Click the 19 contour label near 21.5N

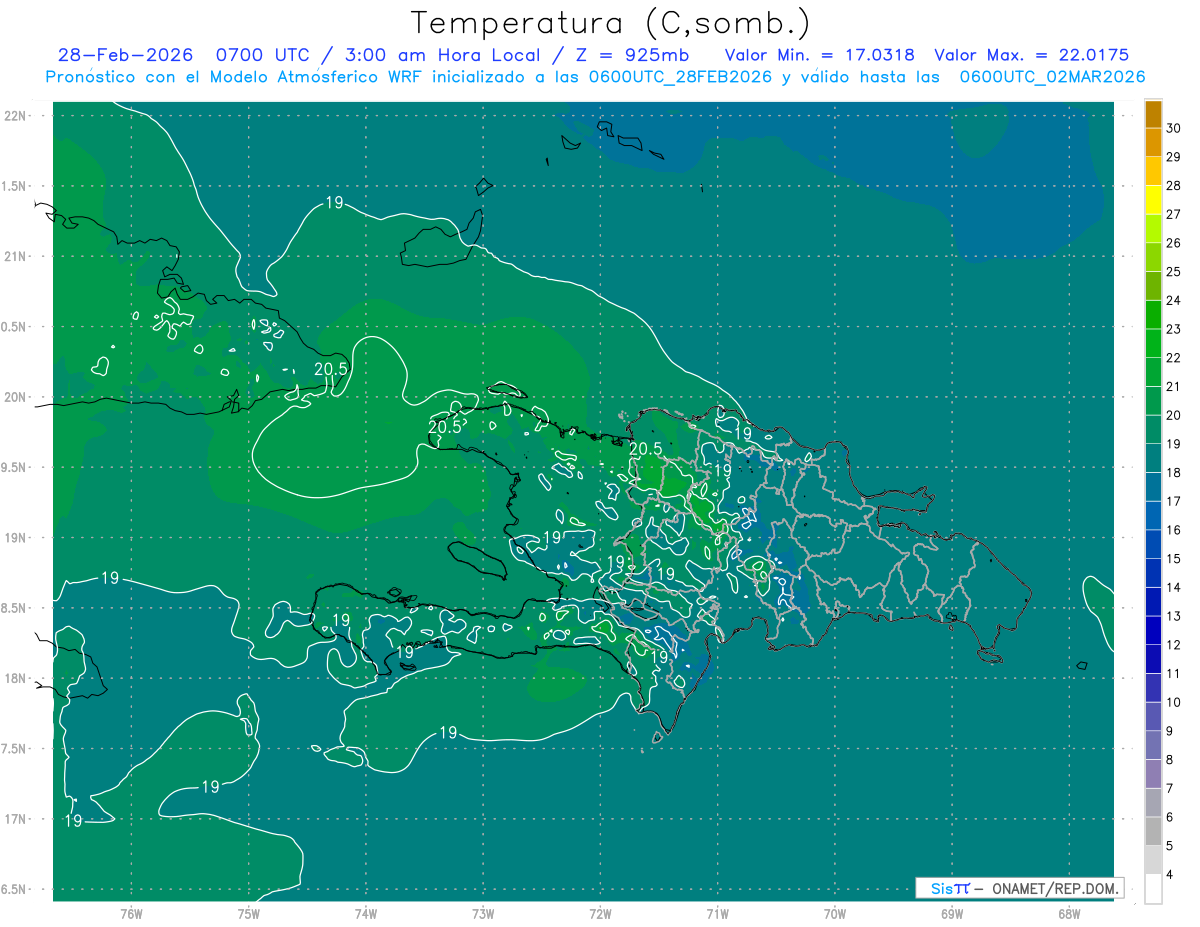(x=334, y=203)
